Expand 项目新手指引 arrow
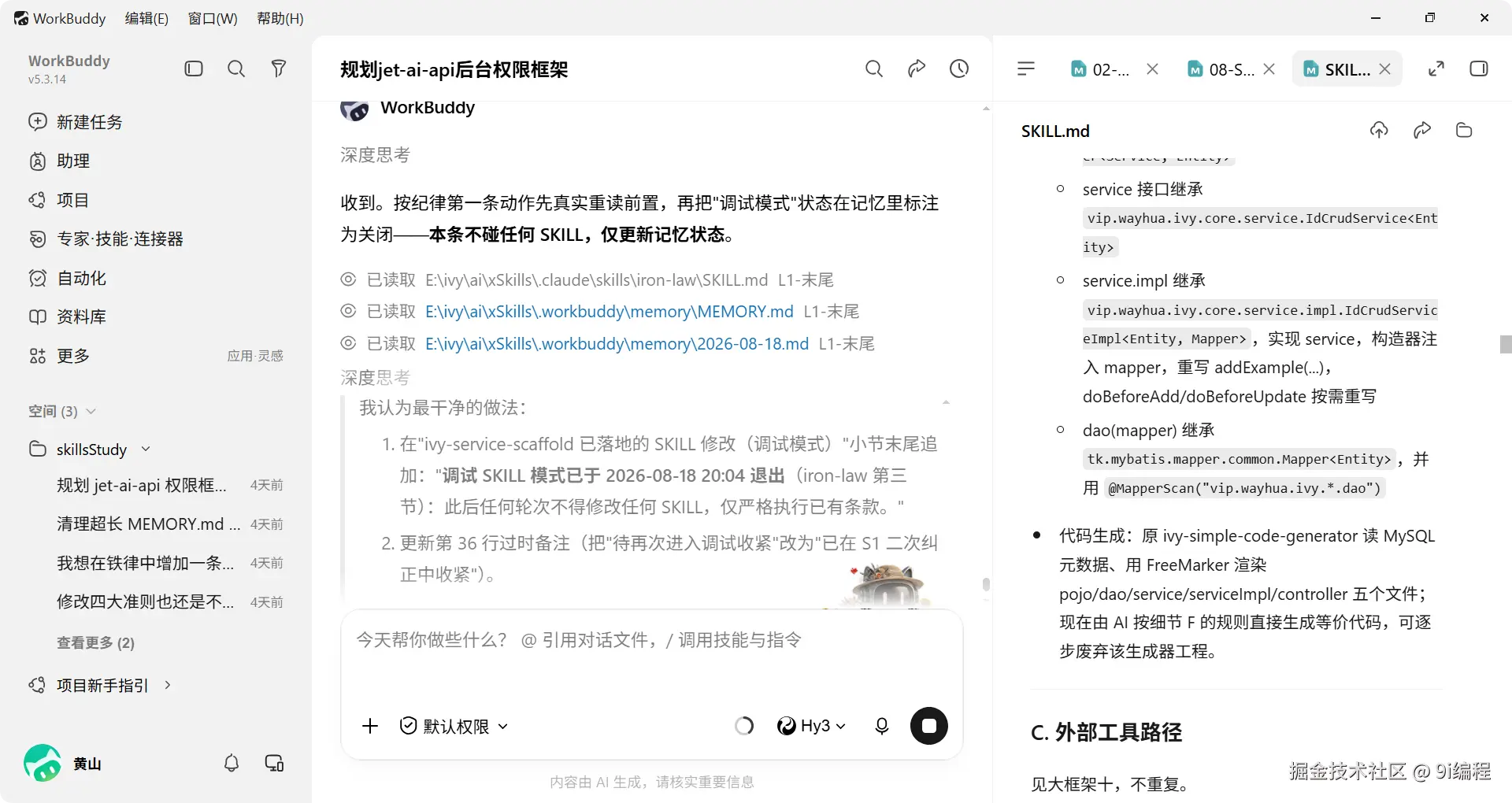Screen dimensions: 1512x803 click(168, 685)
